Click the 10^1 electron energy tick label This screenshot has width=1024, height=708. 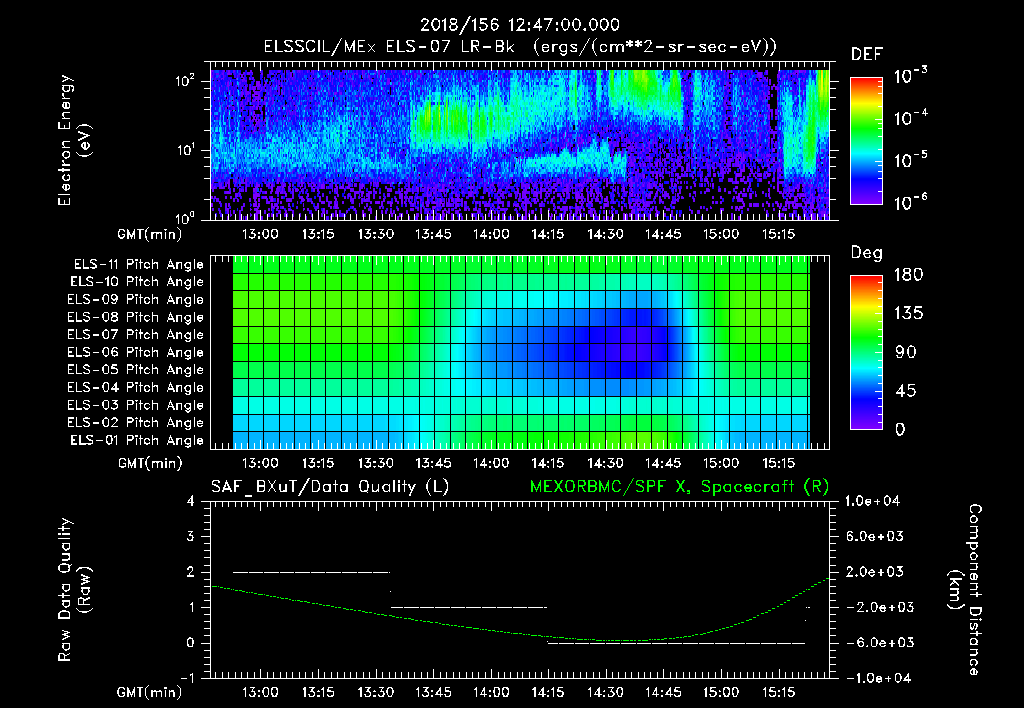tap(185, 150)
